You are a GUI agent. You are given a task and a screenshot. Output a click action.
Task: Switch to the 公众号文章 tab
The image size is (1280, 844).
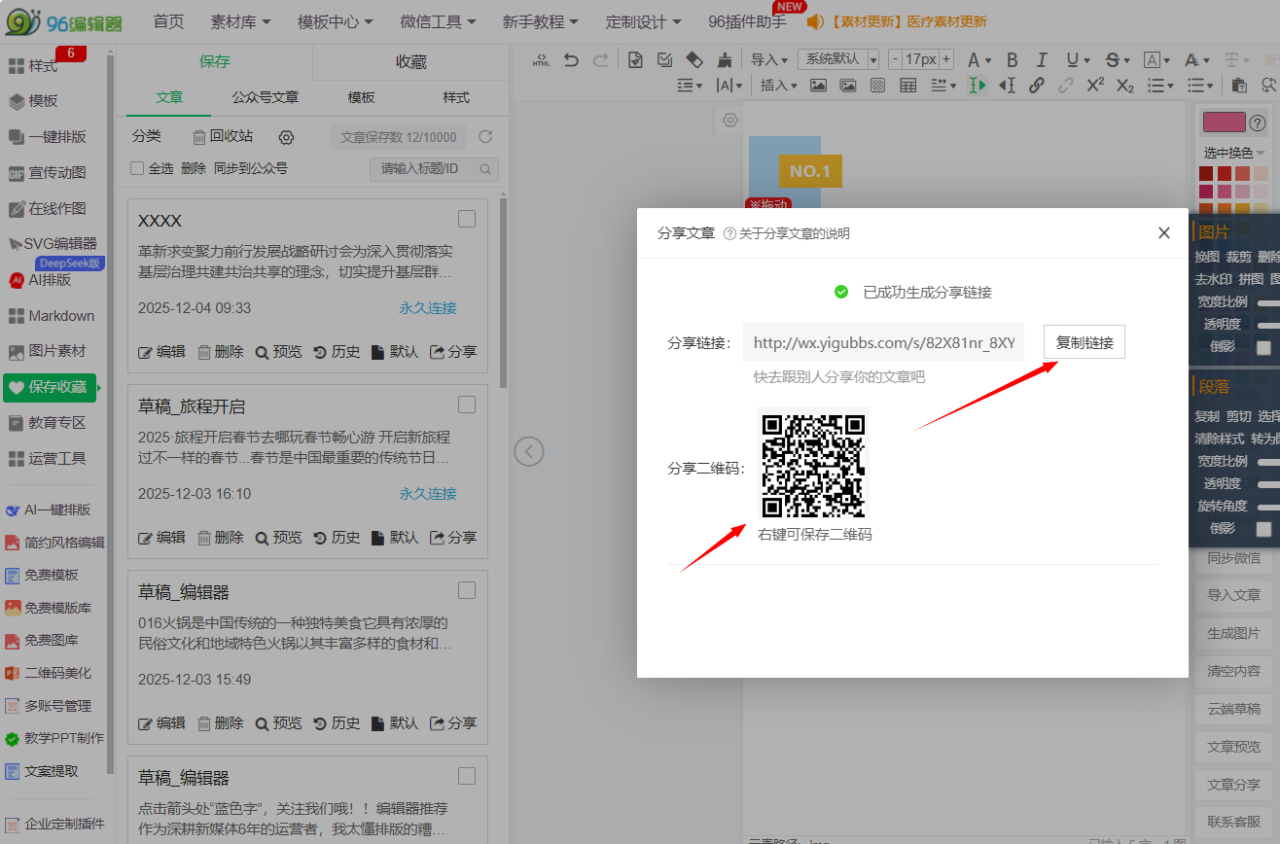click(265, 97)
